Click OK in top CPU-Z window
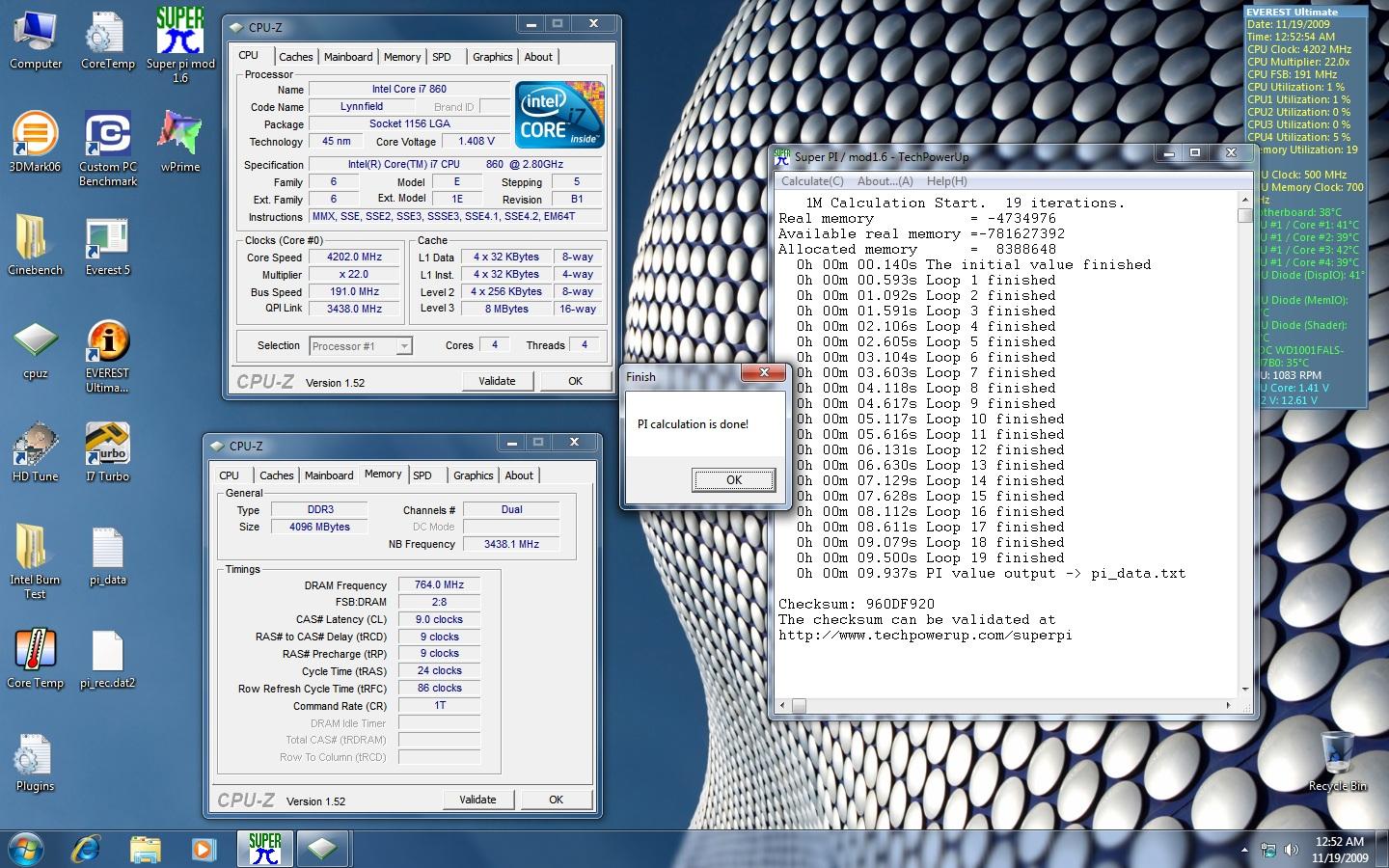This screenshot has width=1389, height=868. click(x=575, y=381)
